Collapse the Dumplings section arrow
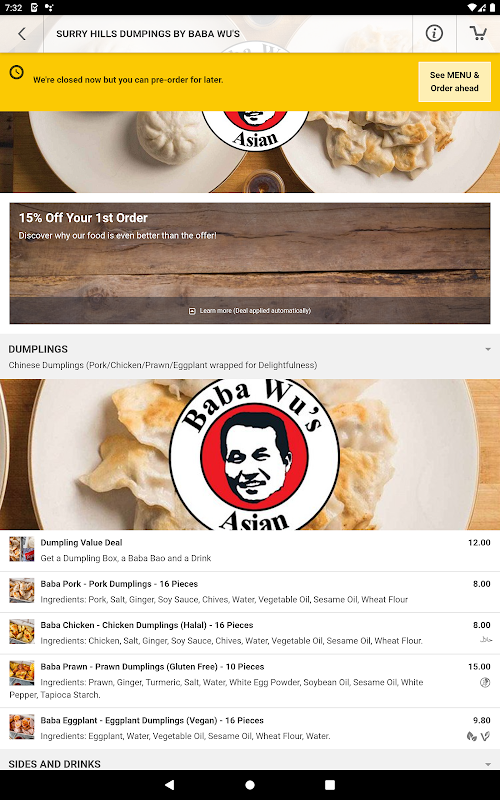The width and height of the screenshot is (500, 800). 488,349
